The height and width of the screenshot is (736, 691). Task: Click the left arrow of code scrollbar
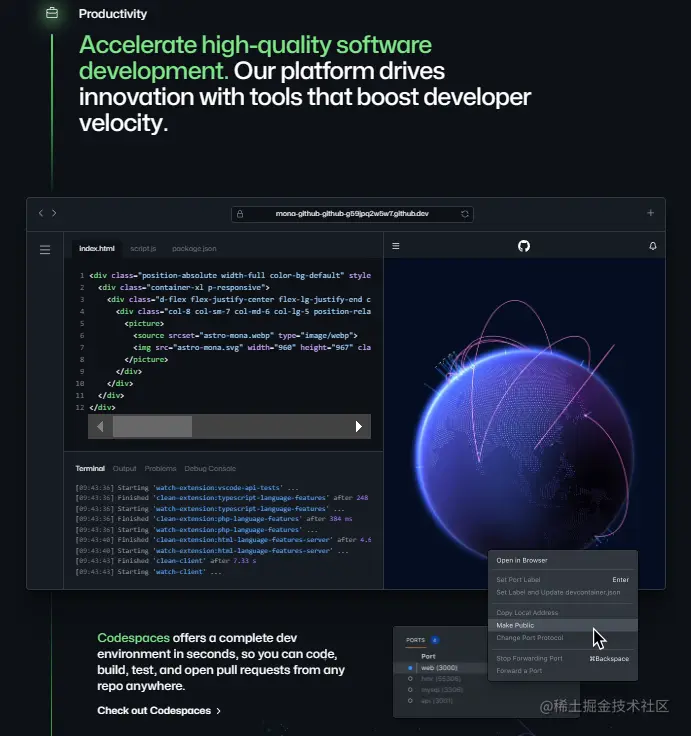pyautogui.click(x=100, y=426)
